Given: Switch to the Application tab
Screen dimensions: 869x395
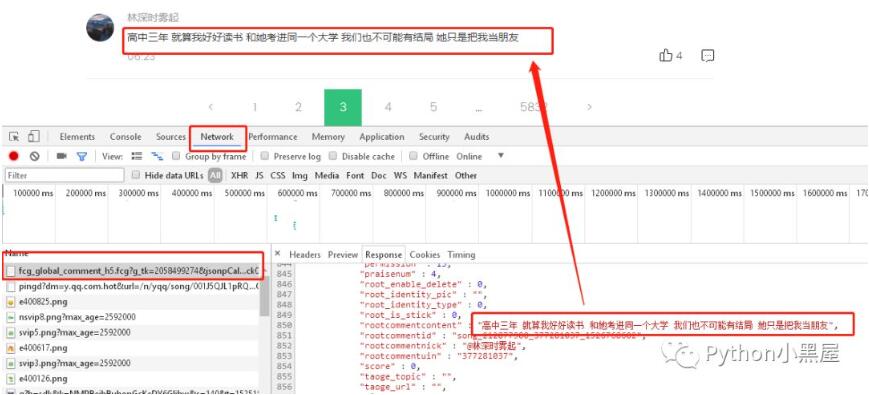Looking at the screenshot, I should coord(382,137).
